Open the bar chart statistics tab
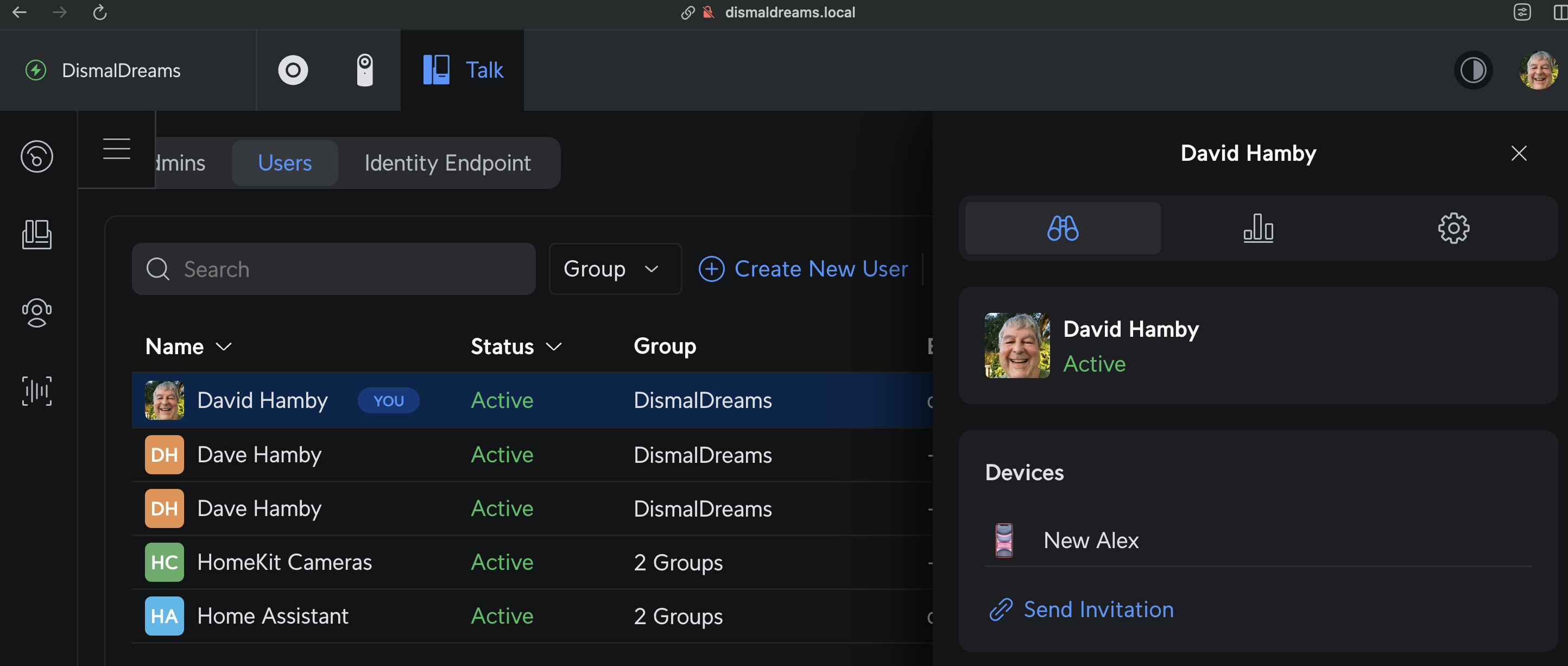Screen dimensions: 1568x666 pyautogui.click(x=1257, y=228)
